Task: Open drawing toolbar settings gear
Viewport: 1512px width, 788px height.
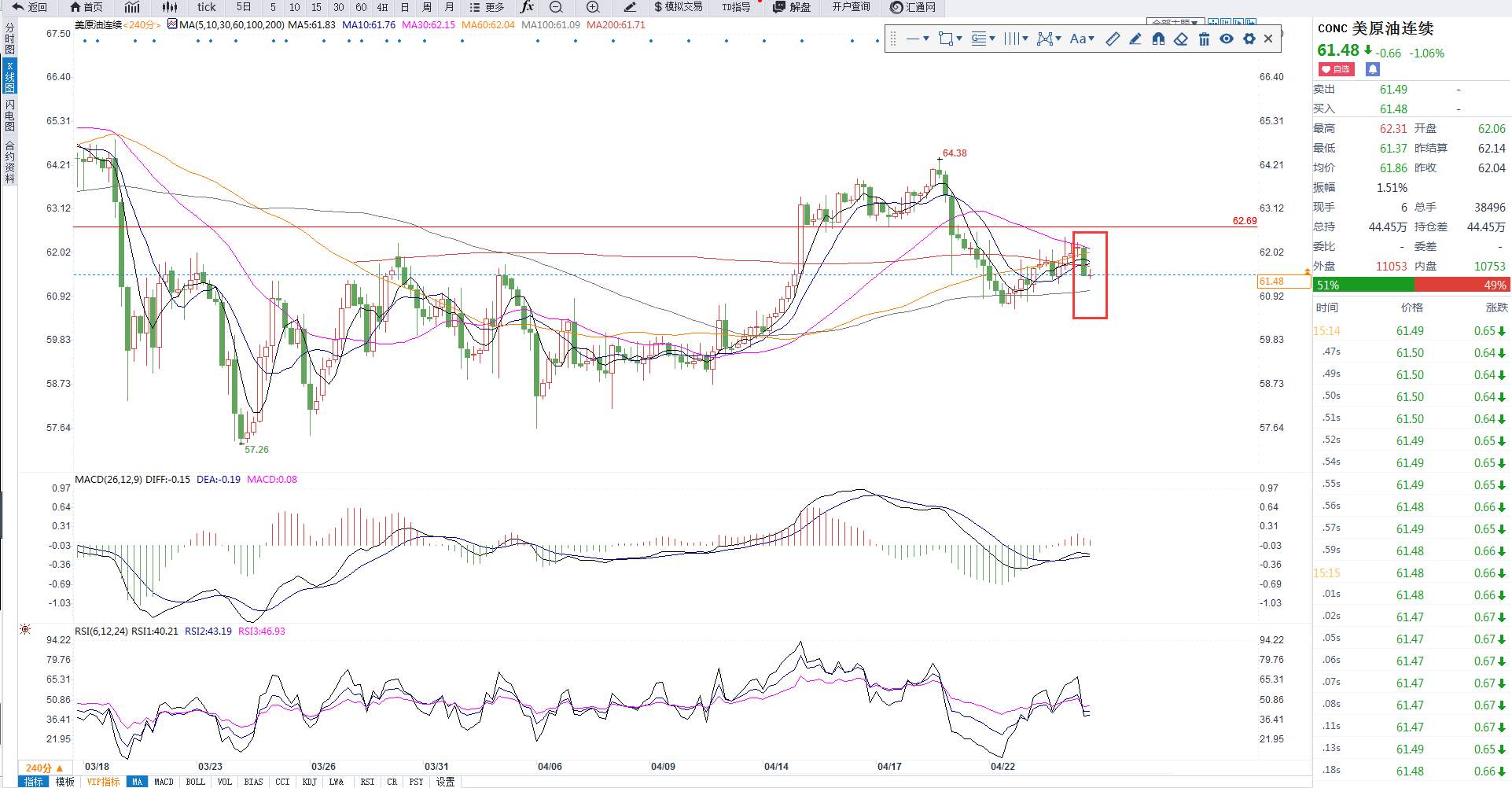Action: 1249,39
